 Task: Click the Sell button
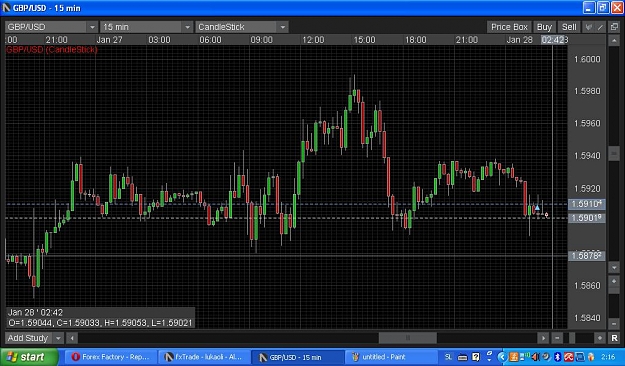tap(569, 27)
